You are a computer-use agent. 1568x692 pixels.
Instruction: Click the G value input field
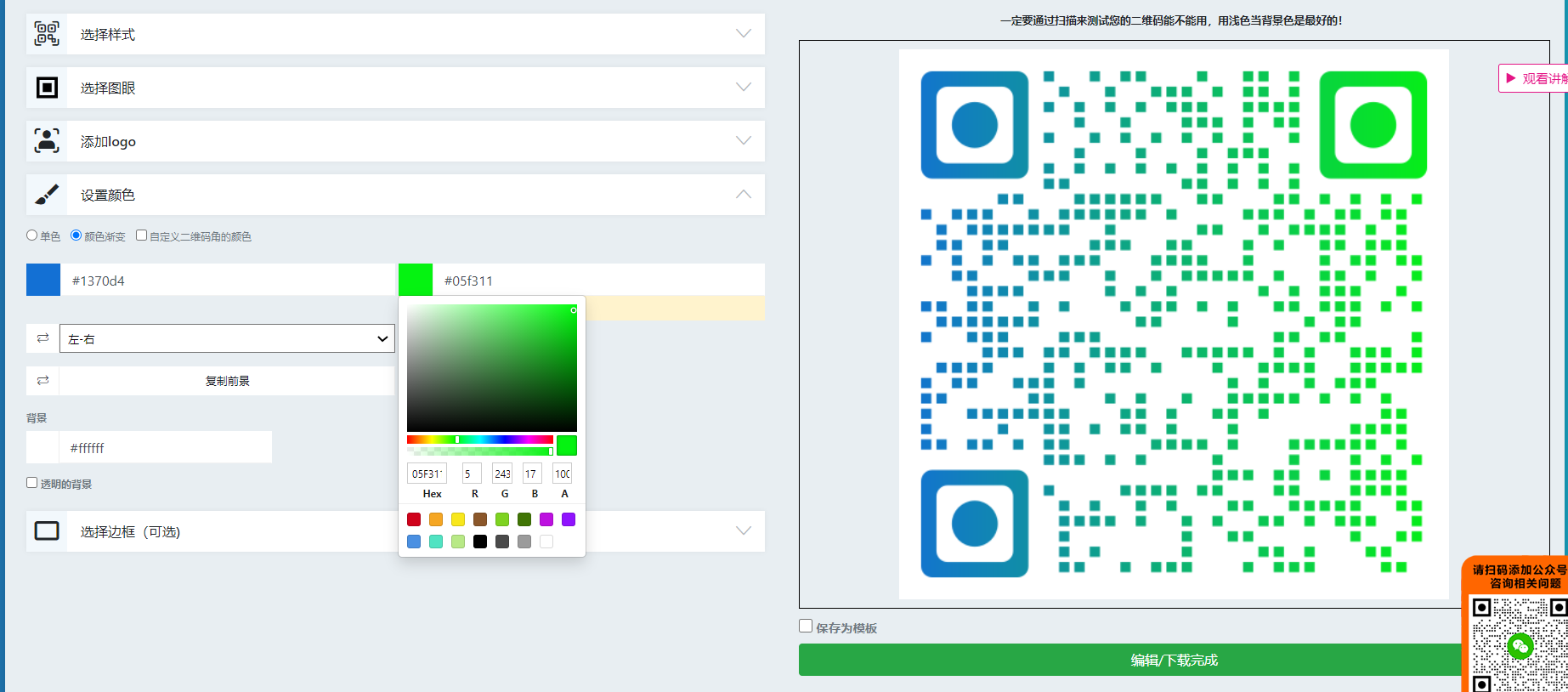[x=502, y=474]
